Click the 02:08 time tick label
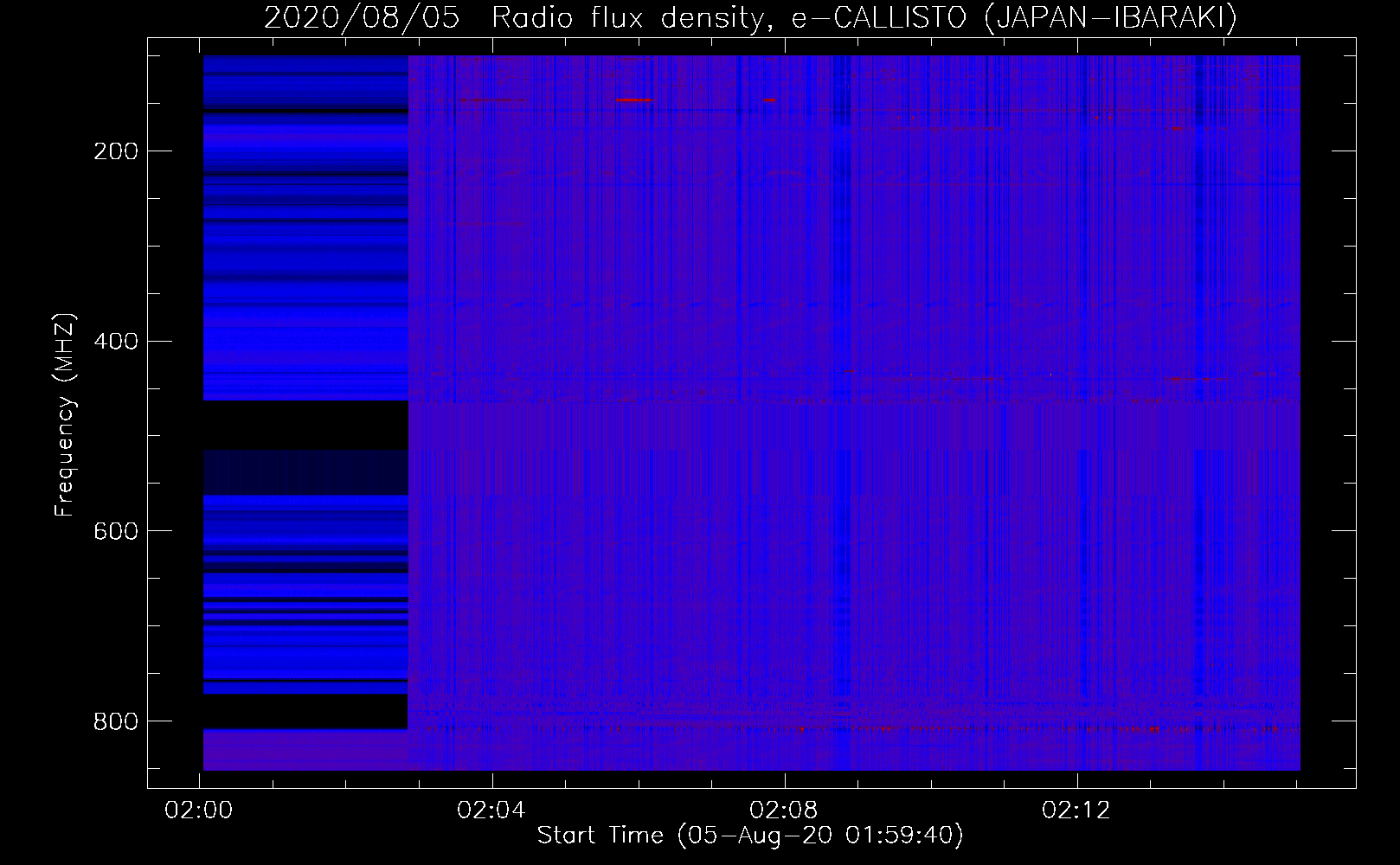The height and width of the screenshot is (865, 1400). [784, 811]
